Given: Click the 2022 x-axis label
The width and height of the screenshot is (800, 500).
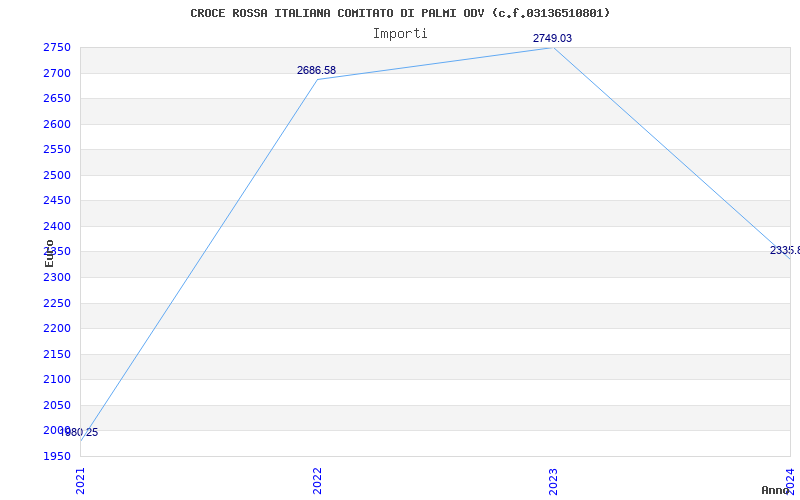Looking at the screenshot, I should coord(317,481).
